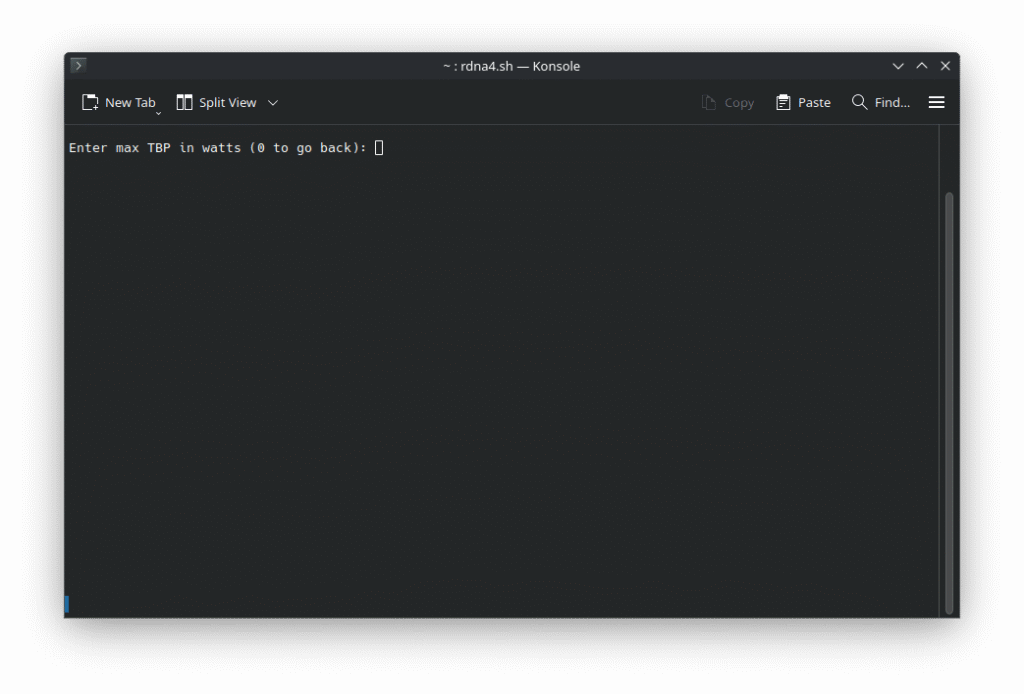Open search via the Find... label
1024x694 pixels.
892,103
